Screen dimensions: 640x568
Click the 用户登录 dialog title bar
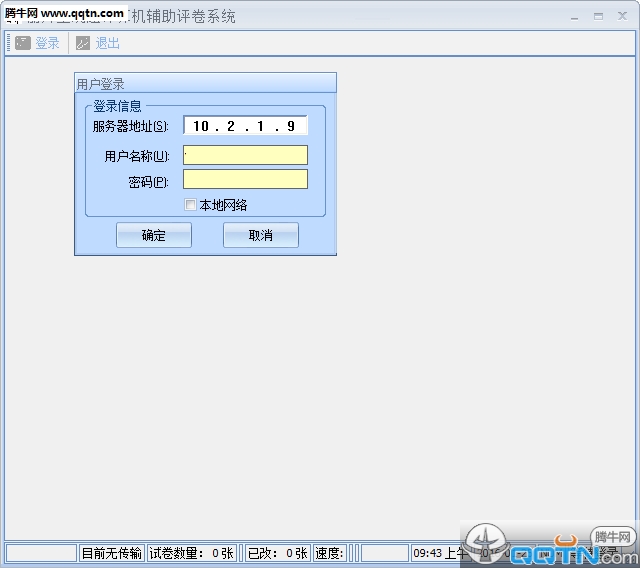tap(205, 83)
